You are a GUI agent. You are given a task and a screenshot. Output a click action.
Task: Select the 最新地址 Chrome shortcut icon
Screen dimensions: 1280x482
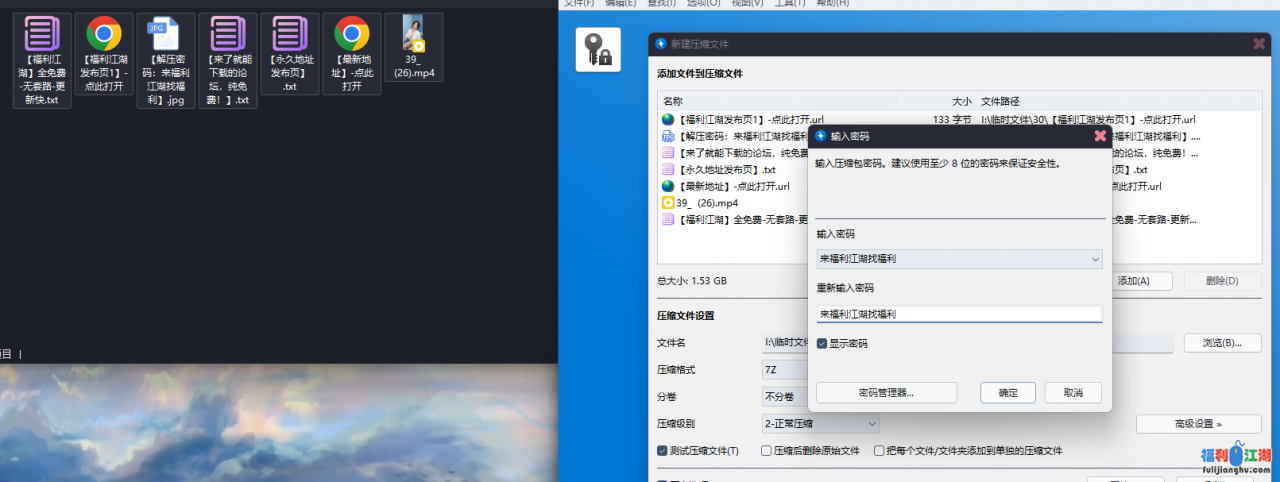(351, 35)
